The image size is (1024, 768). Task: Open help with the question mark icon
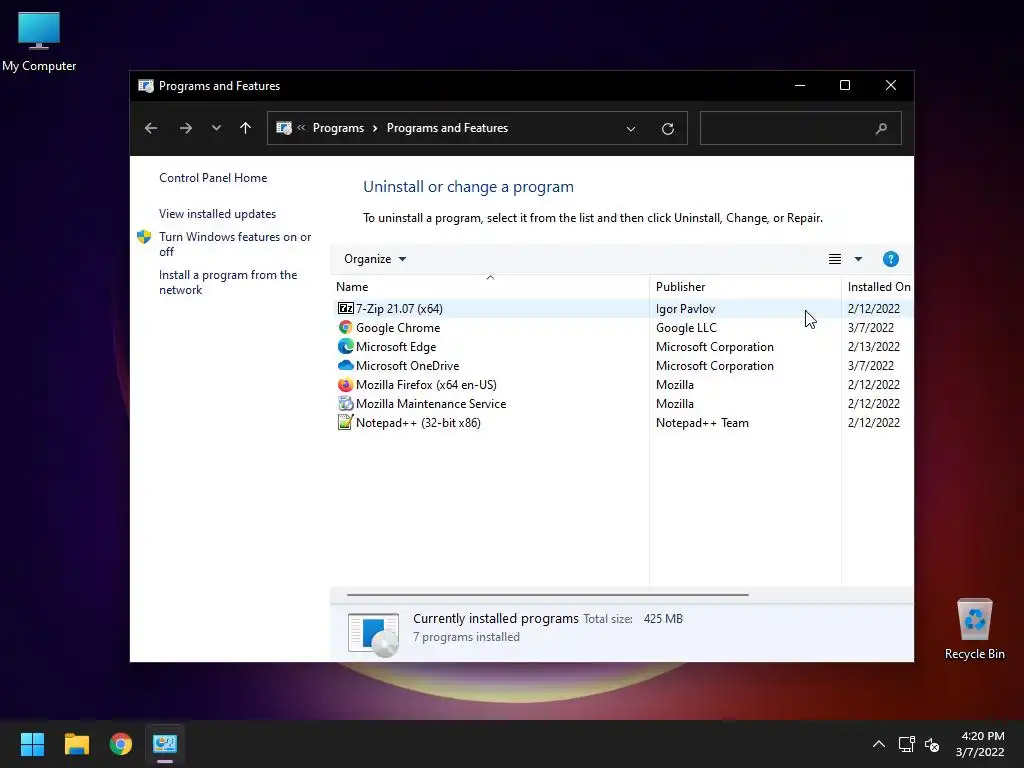click(x=891, y=259)
